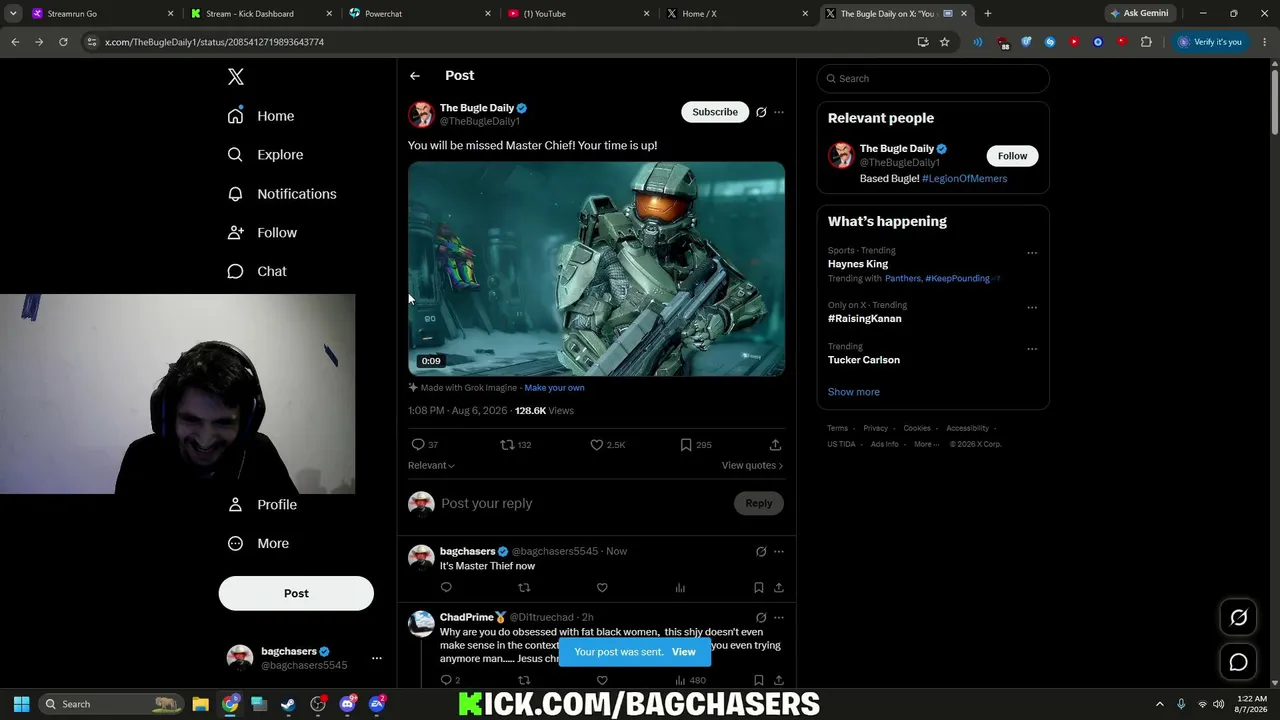
Task: Switch to the YouTube browser tab
Action: 580,14
